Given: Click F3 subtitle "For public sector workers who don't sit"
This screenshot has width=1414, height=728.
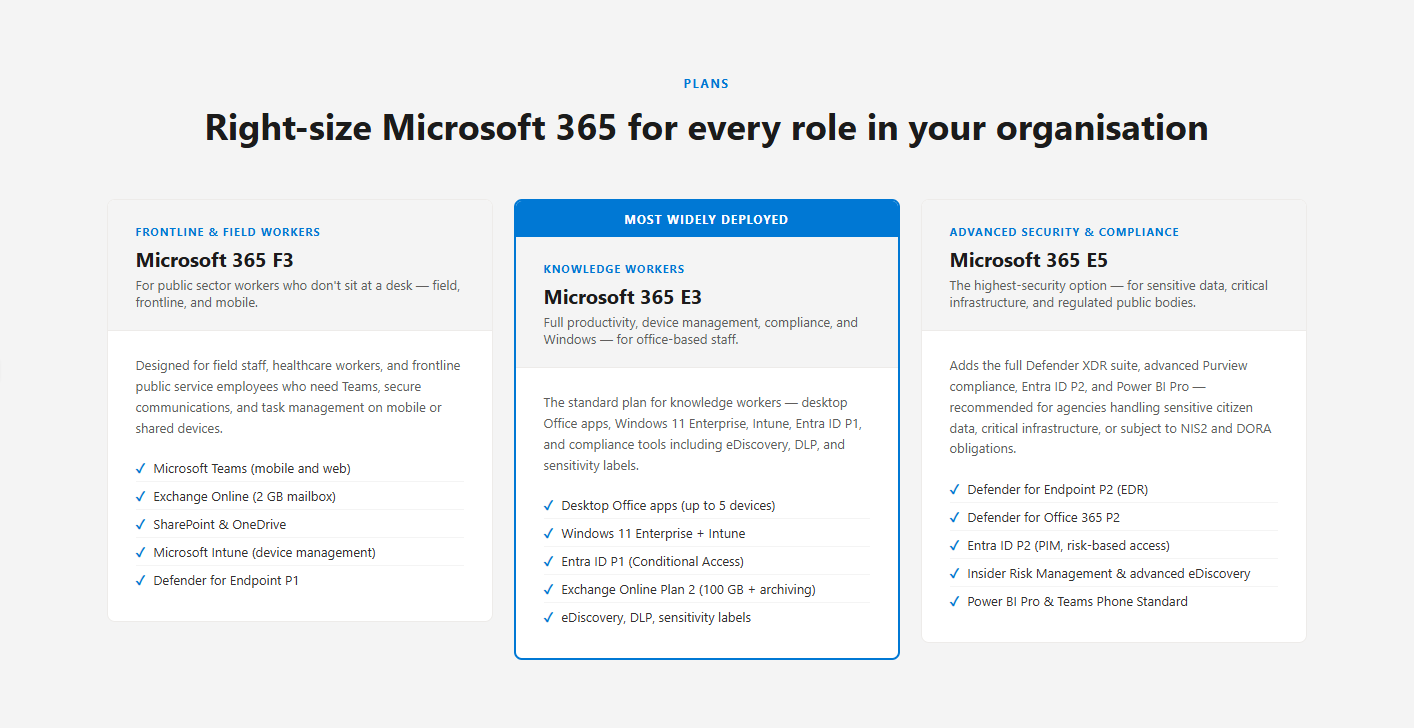Looking at the screenshot, I should [x=298, y=294].
